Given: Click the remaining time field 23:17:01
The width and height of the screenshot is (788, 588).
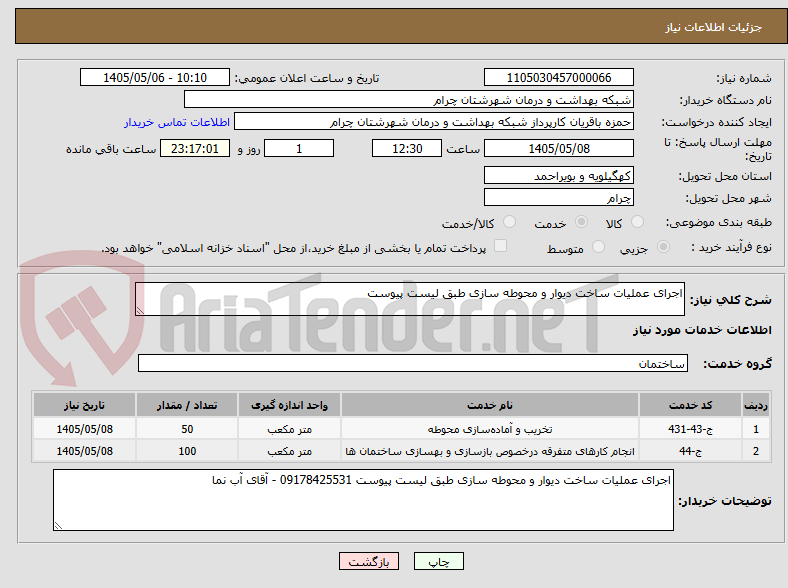Looking at the screenshot, I should tap(195, 148).
